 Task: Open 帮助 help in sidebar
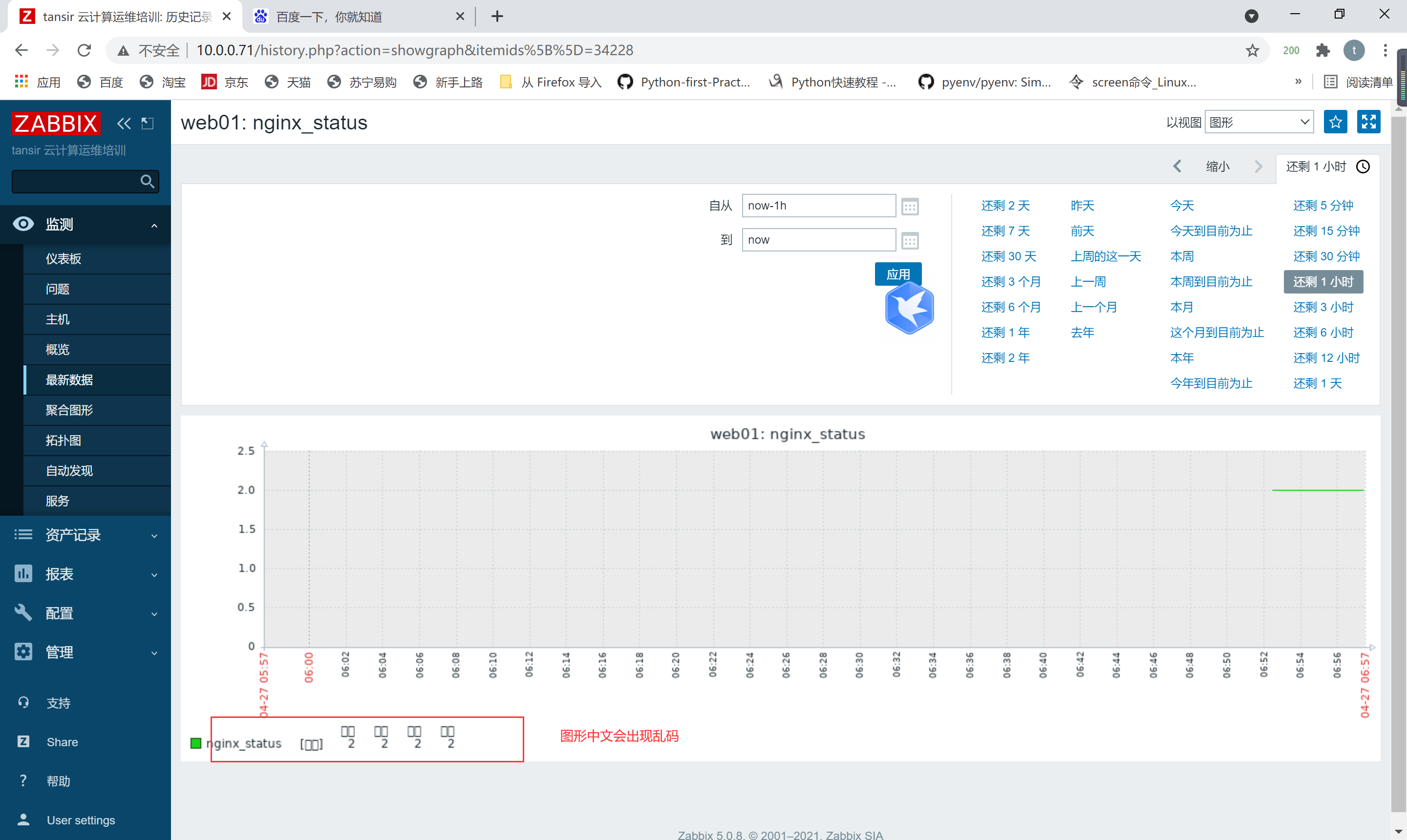pos(58,781)
